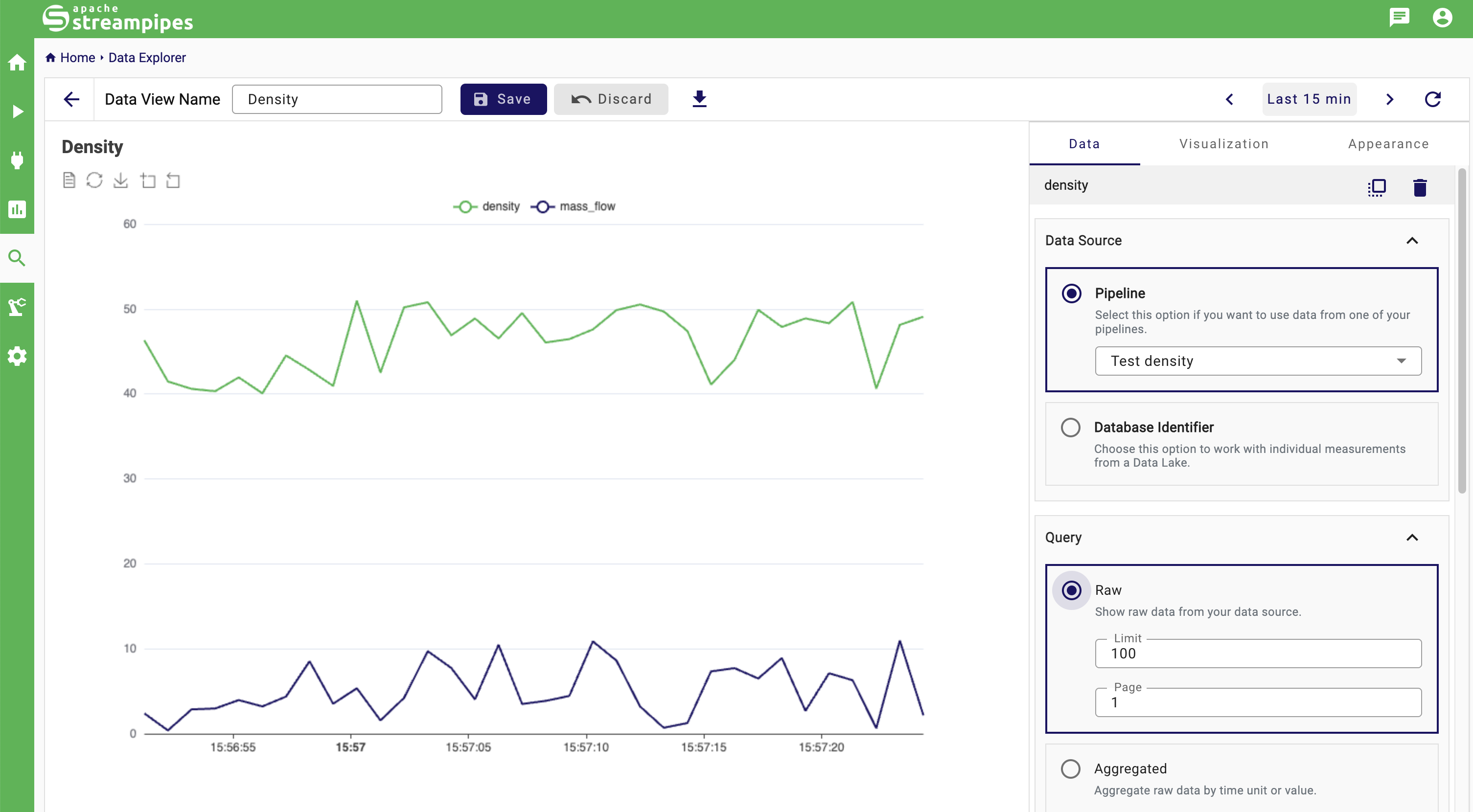The width and height of the screenshot is (1473, 812).
Task: Clone the density data configuration
Action: [1377, 187]
